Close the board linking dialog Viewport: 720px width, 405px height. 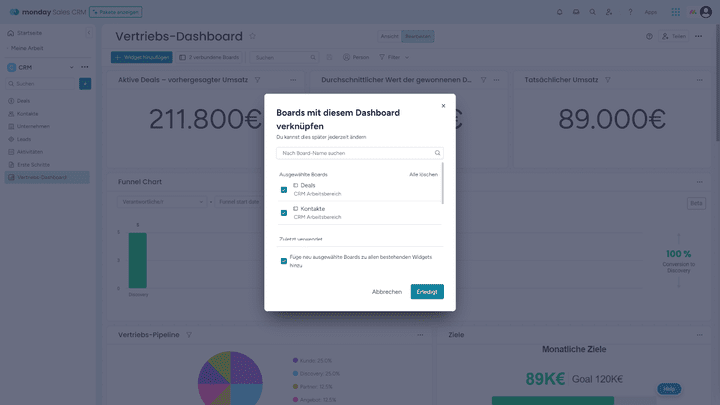click(443, 106)
